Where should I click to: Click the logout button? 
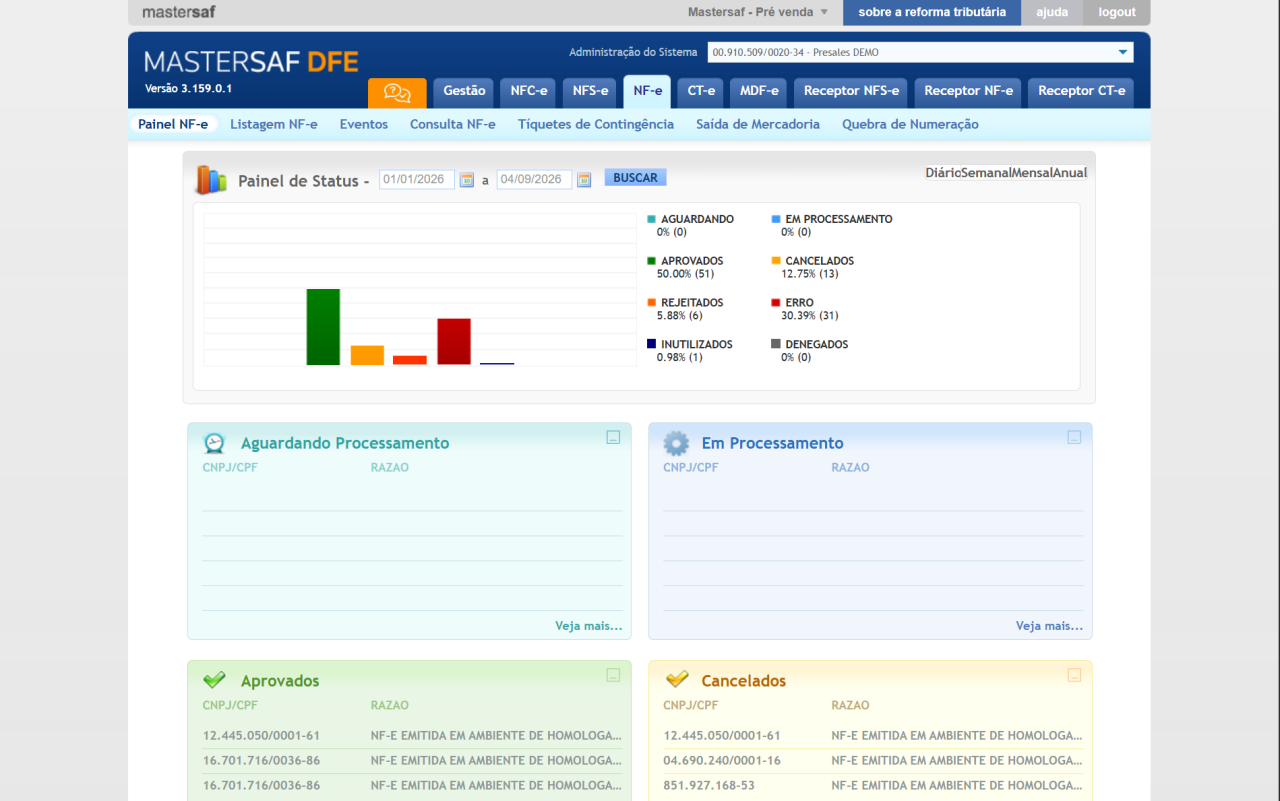[1117, 12]
